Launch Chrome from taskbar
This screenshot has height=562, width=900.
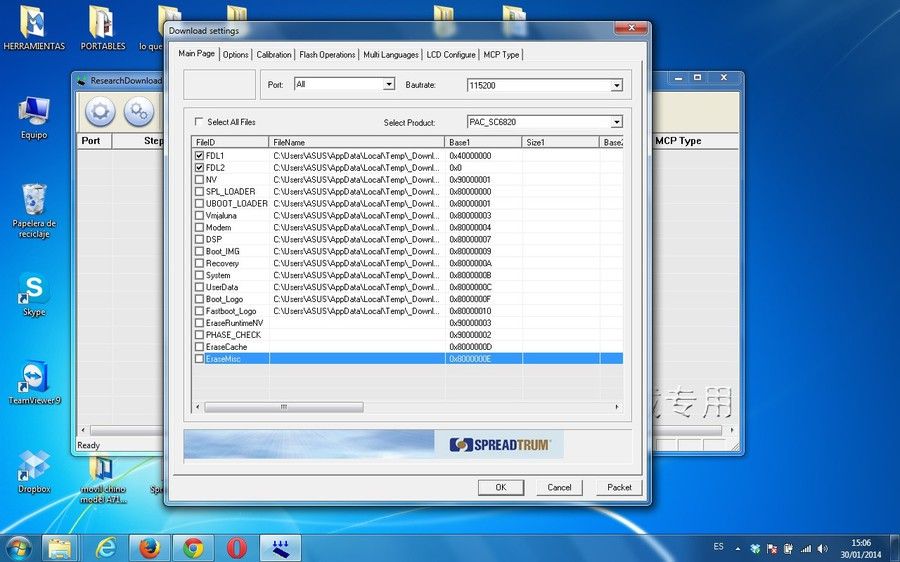coord(193,548)
